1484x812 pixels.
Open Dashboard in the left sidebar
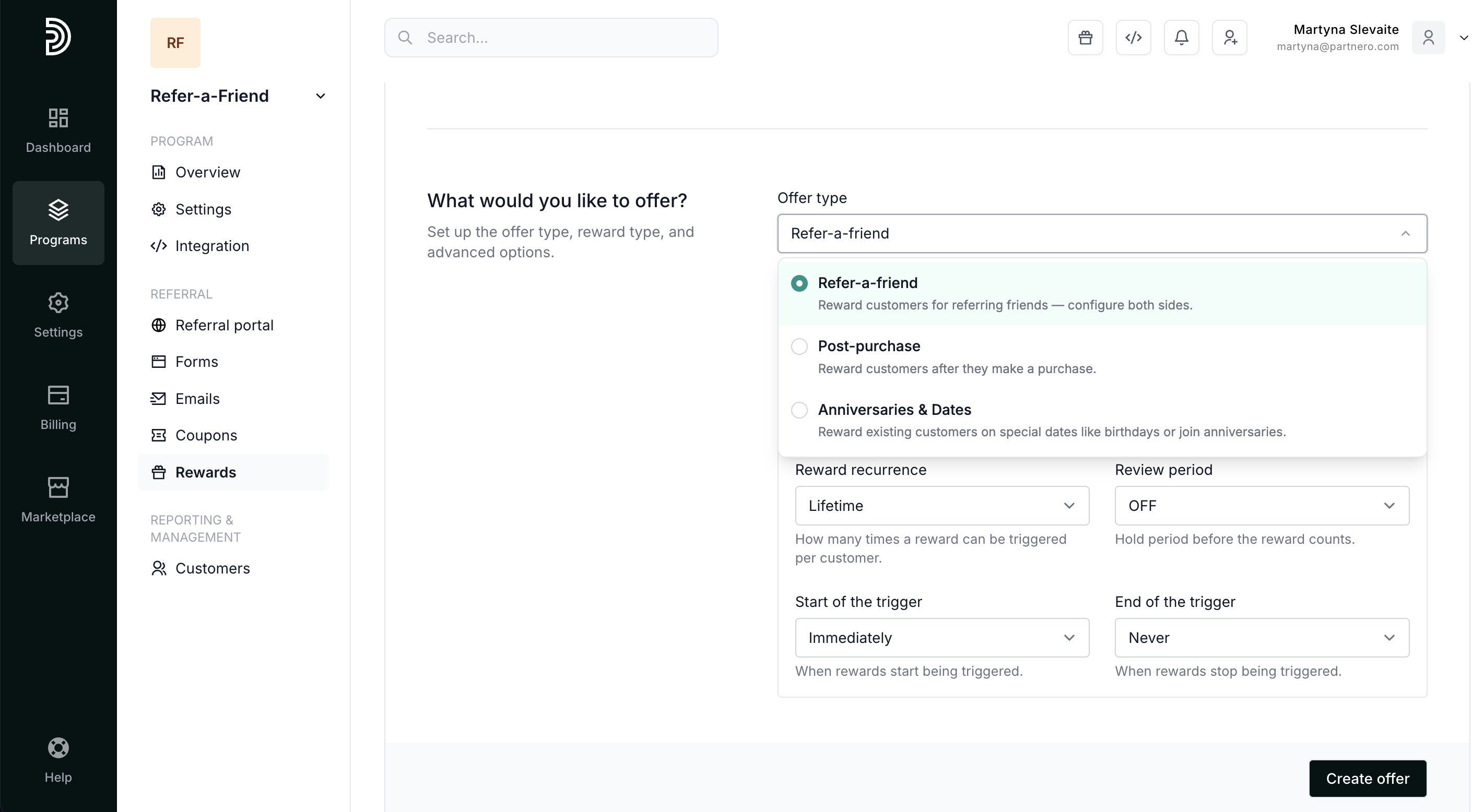coord(58,131)
